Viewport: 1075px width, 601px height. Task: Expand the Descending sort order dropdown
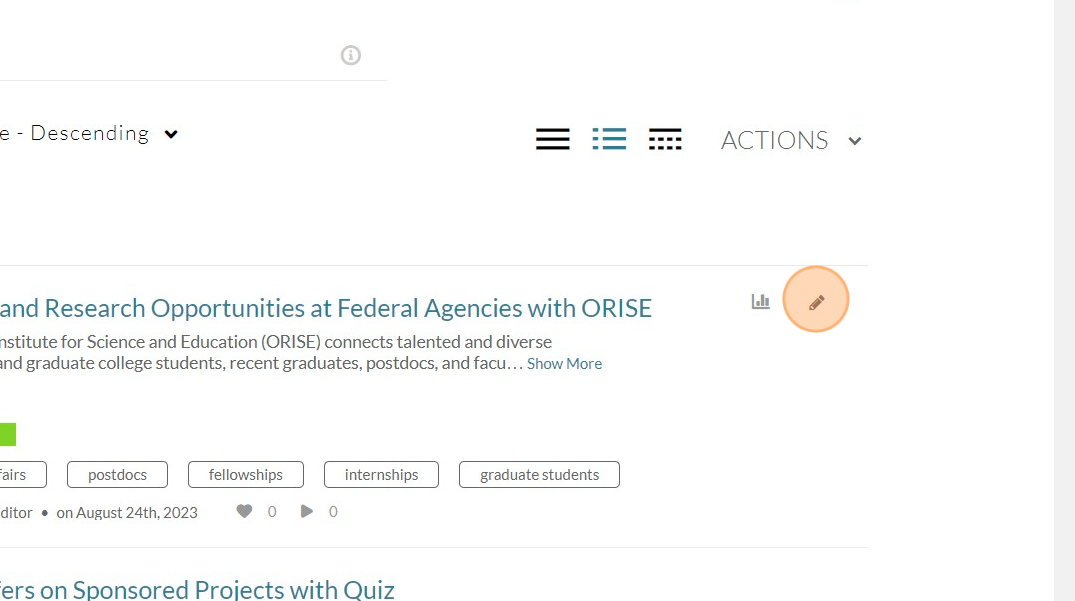coord(89,134)
